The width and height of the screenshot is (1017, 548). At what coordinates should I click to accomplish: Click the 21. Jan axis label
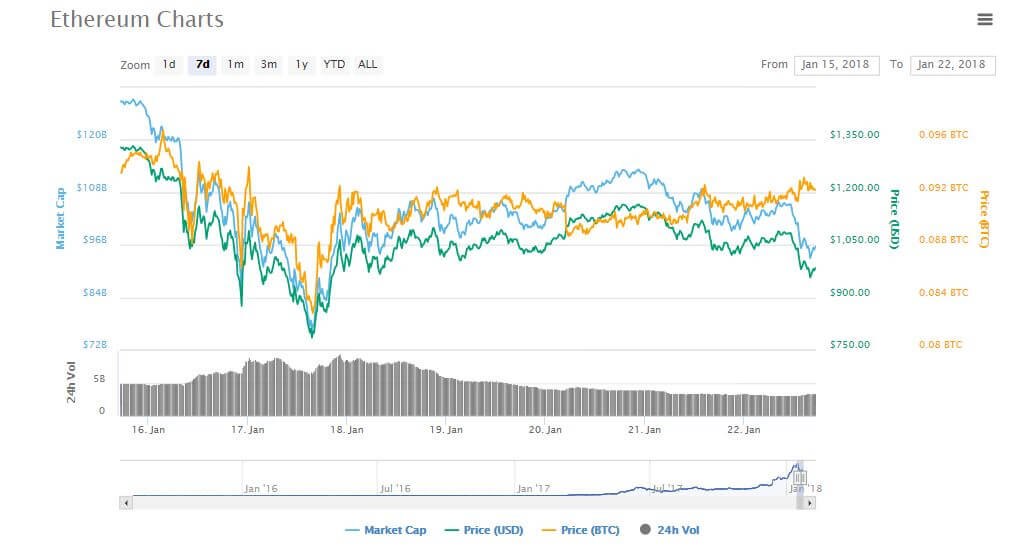pyautogui.click(x=645, y=429)
